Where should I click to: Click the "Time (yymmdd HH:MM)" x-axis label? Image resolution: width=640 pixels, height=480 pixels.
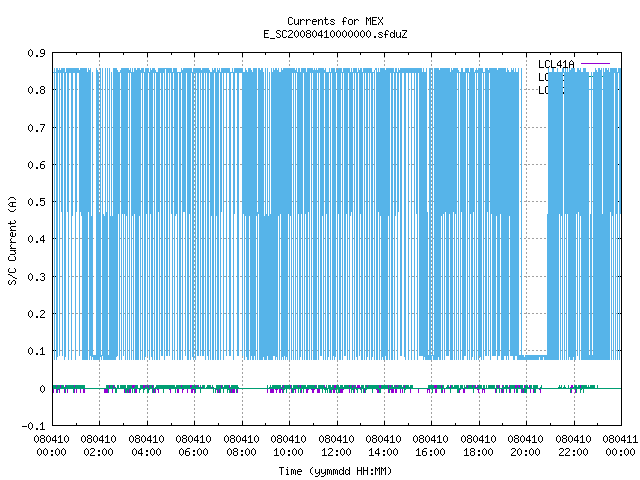[335, 471]
